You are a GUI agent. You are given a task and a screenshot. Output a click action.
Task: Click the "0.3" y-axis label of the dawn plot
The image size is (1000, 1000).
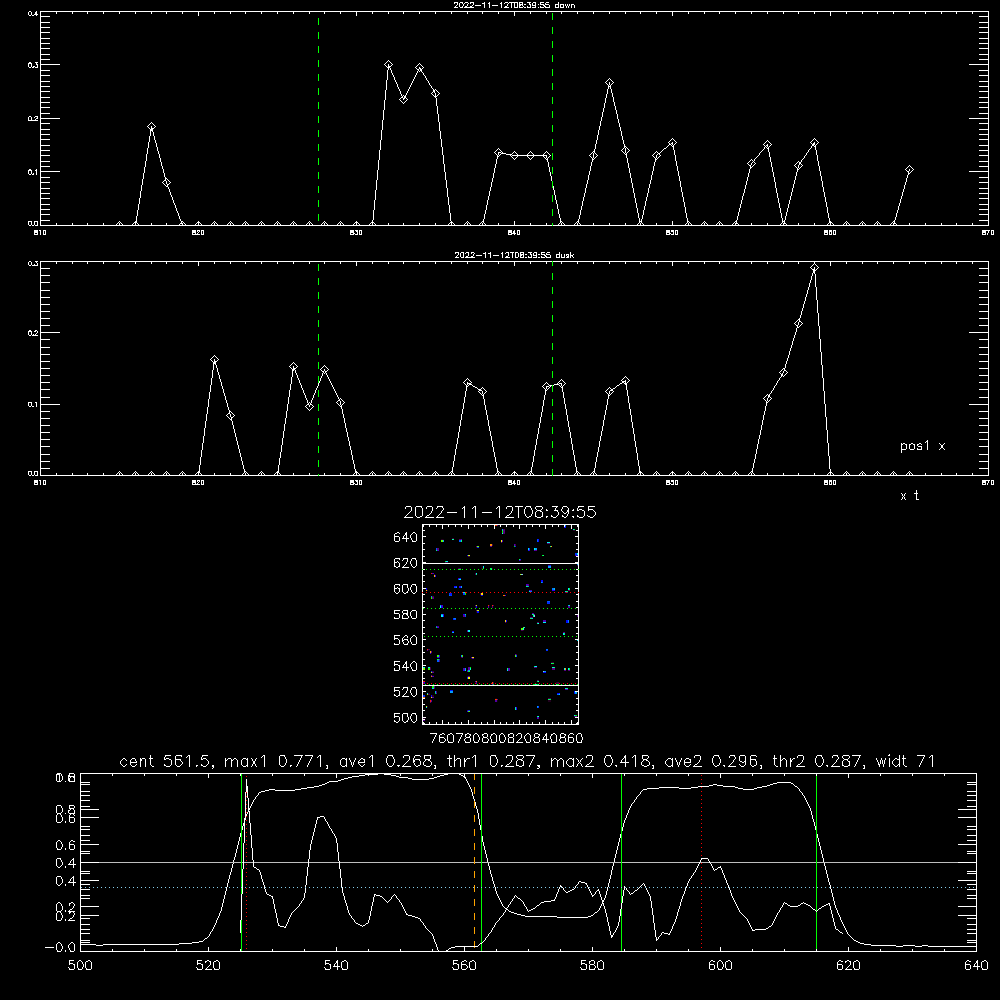[33, 65]
